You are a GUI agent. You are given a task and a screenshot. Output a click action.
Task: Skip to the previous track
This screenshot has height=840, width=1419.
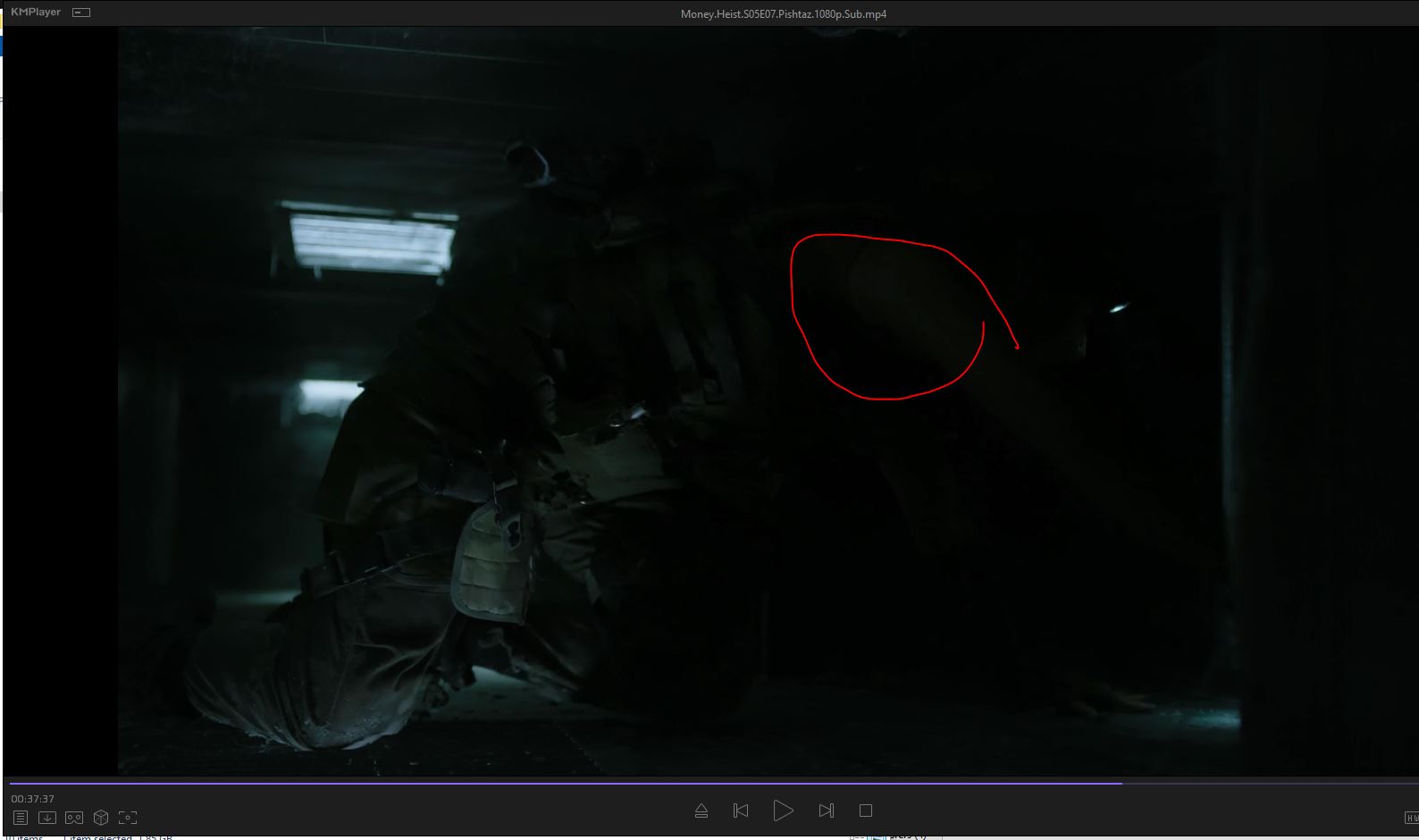coord(741,811)
